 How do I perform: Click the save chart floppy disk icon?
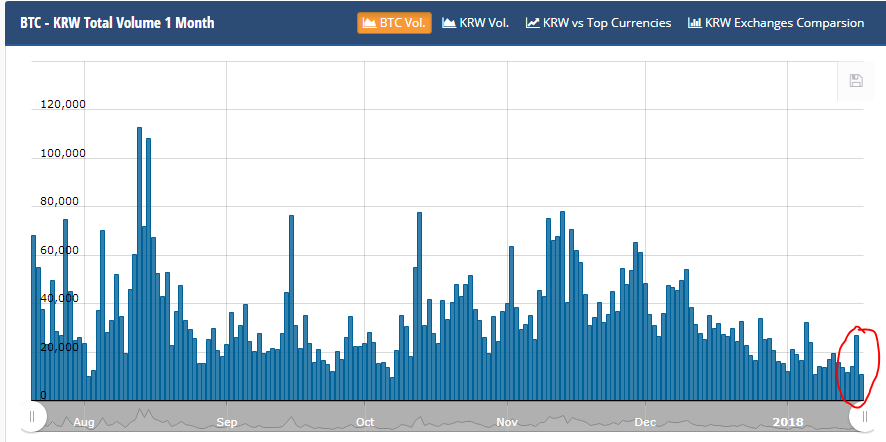(856, 81)
